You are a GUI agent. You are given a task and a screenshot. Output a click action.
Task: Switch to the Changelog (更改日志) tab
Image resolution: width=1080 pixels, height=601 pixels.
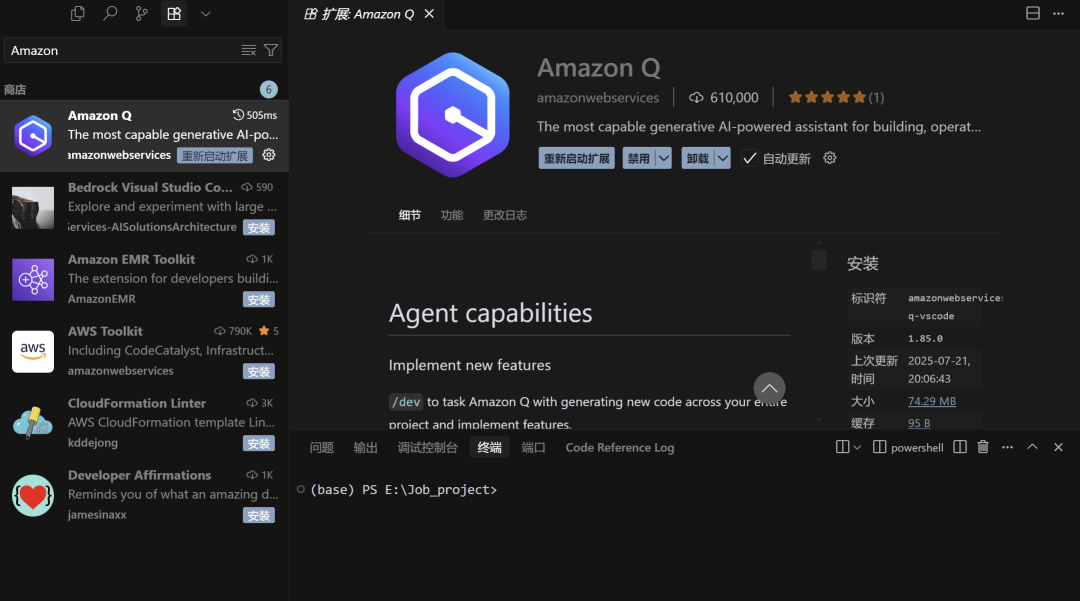(x=505, y=215)
